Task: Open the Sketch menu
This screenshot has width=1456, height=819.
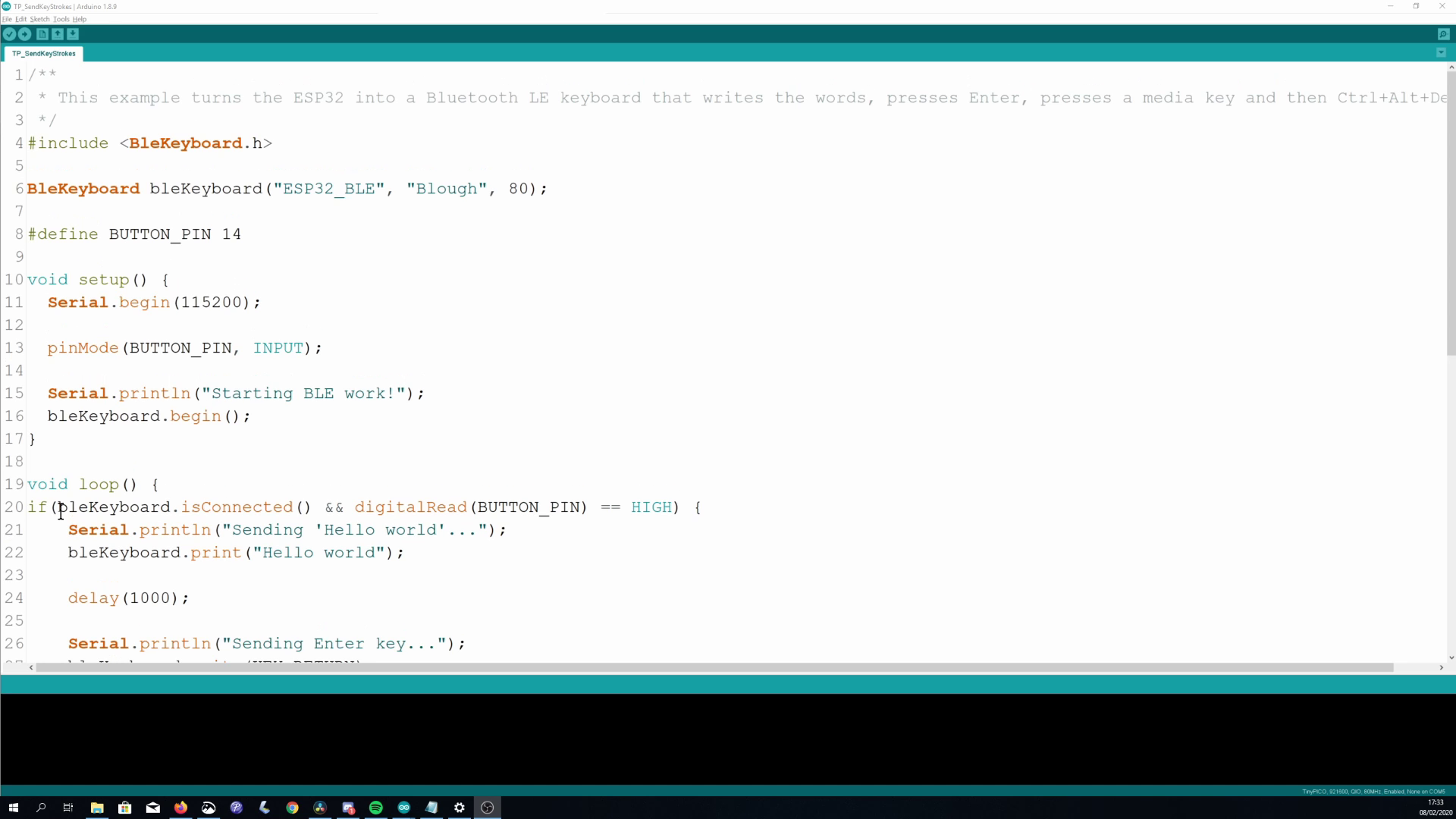Action: coord(39,19)
